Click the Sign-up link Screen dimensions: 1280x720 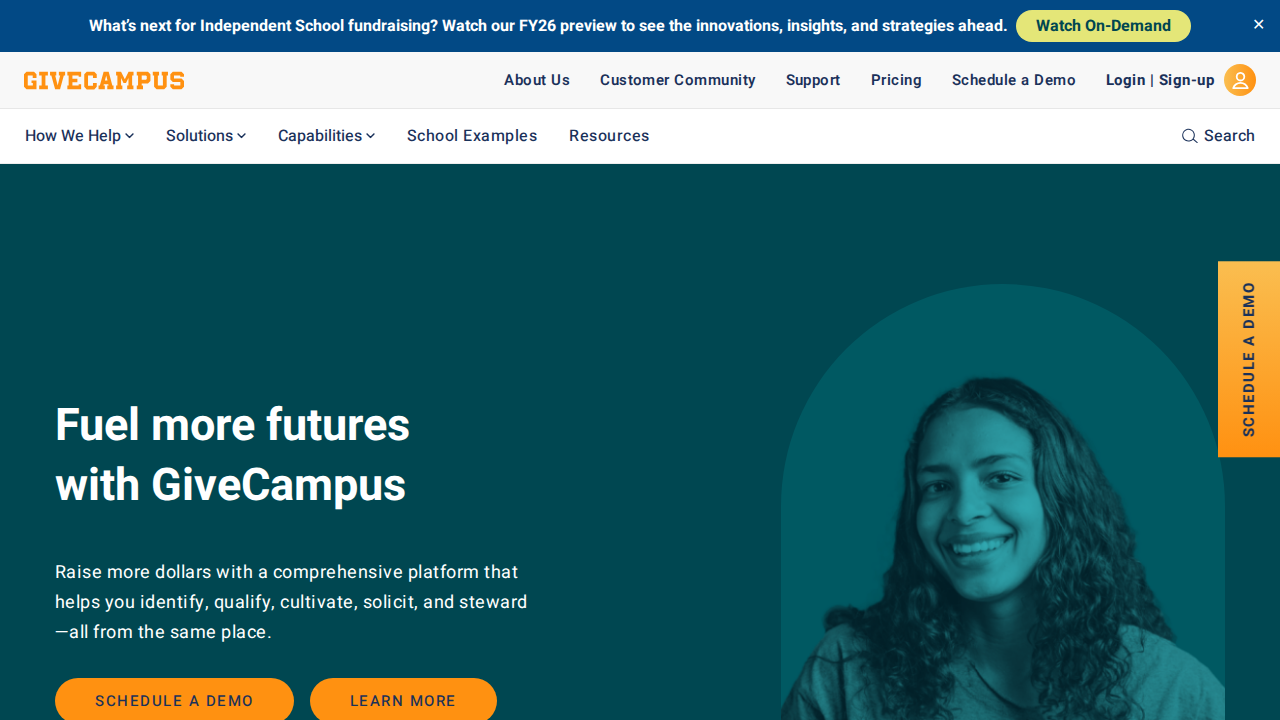[1187, 80]
